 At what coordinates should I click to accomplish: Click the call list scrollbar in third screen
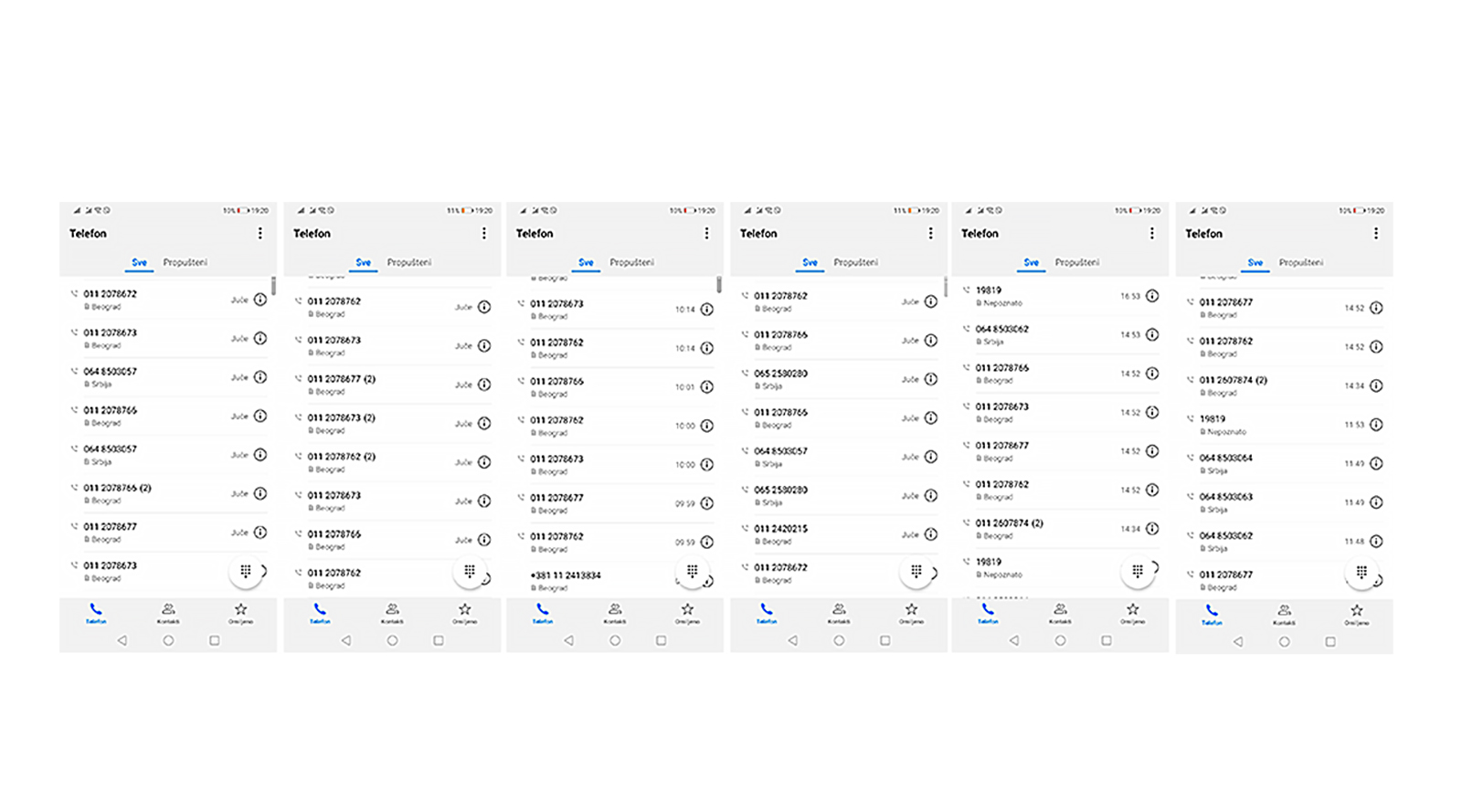coord(719,285)
